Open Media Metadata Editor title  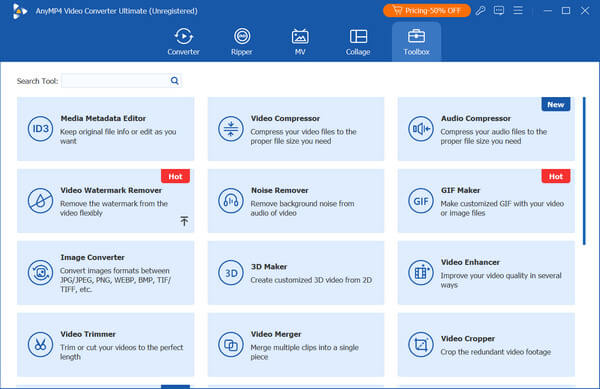pyautogui.click(x=103, y=119)
